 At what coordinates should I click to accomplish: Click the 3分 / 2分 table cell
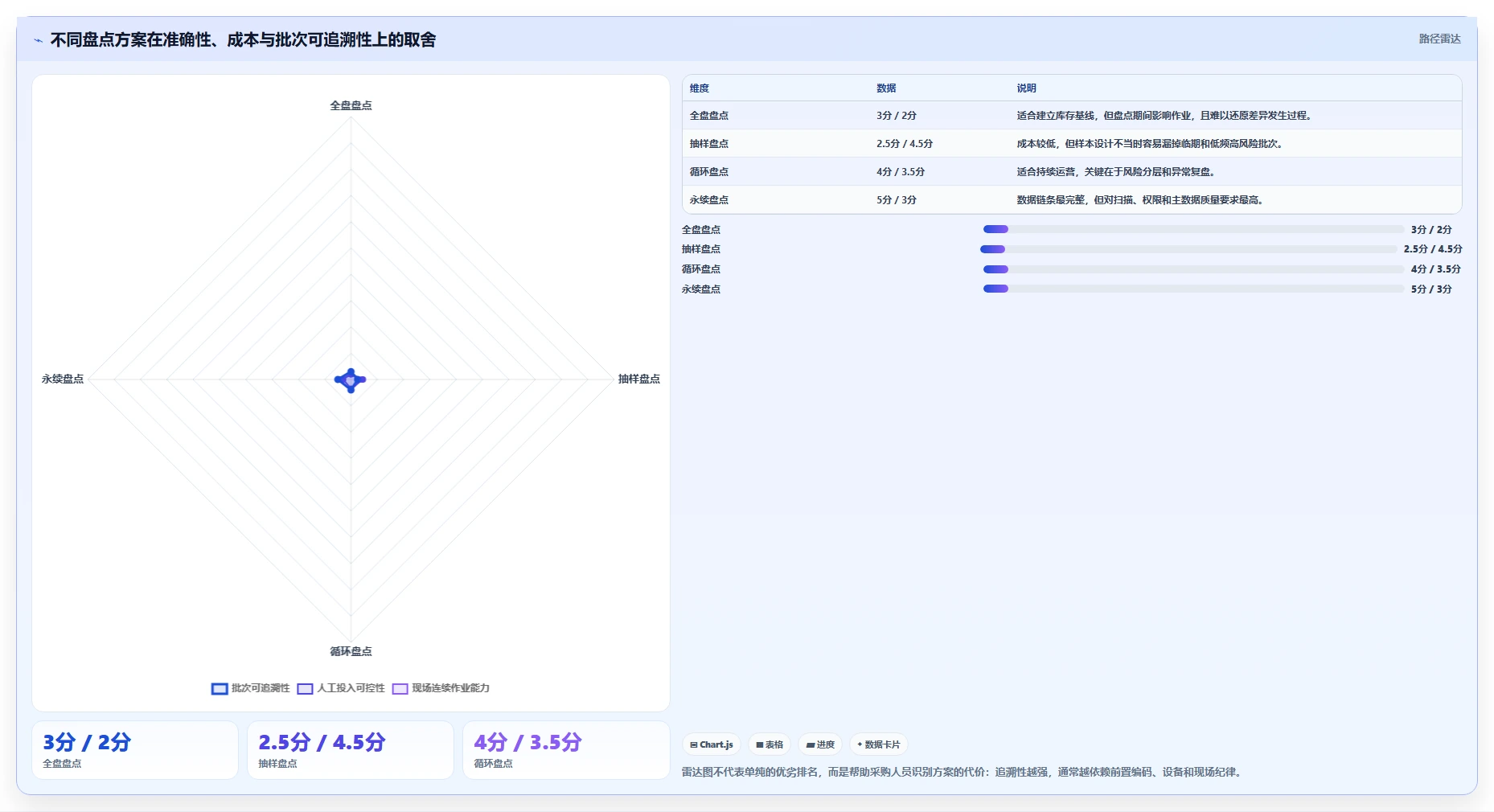pyautogui.click(x=897, y=116)
